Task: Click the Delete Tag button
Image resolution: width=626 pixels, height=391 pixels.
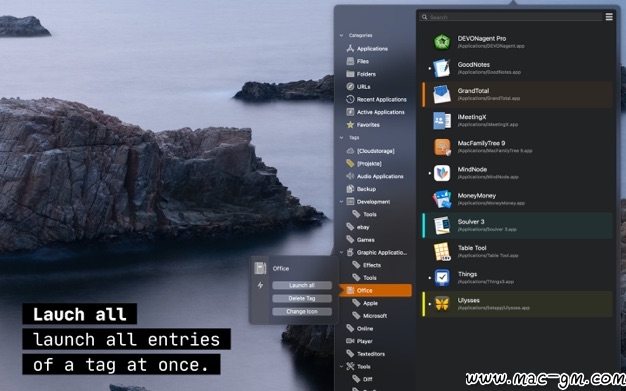Action: tap(302, 298)
